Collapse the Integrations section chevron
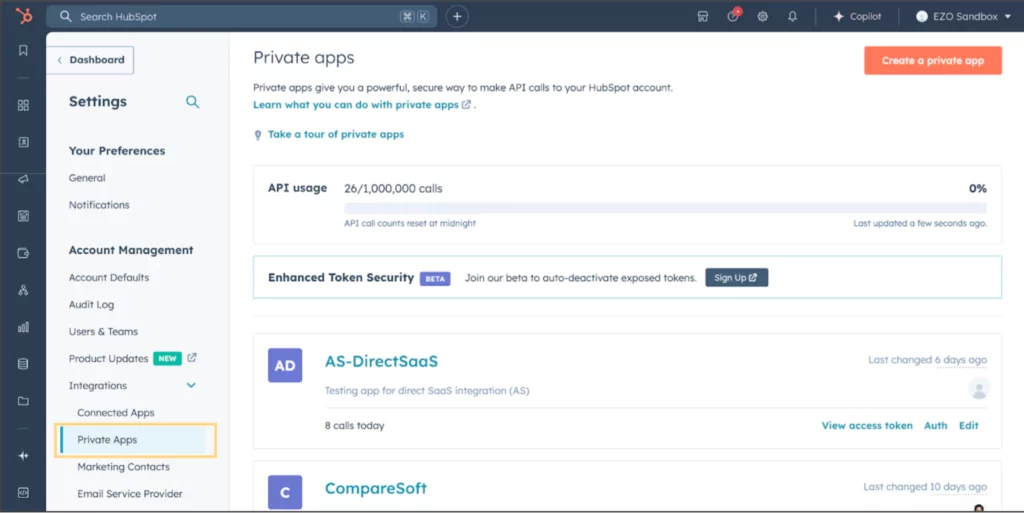 pyautogui.click(x=191, y=386)
